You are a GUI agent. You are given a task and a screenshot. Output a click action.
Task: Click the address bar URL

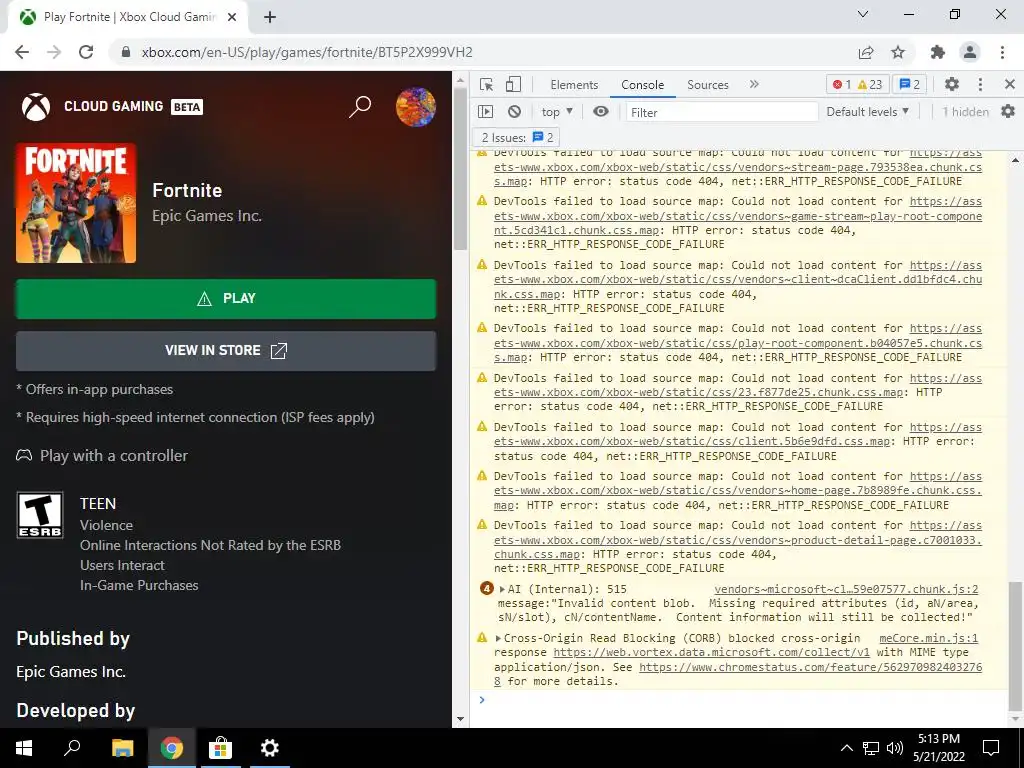click(307, 52)
